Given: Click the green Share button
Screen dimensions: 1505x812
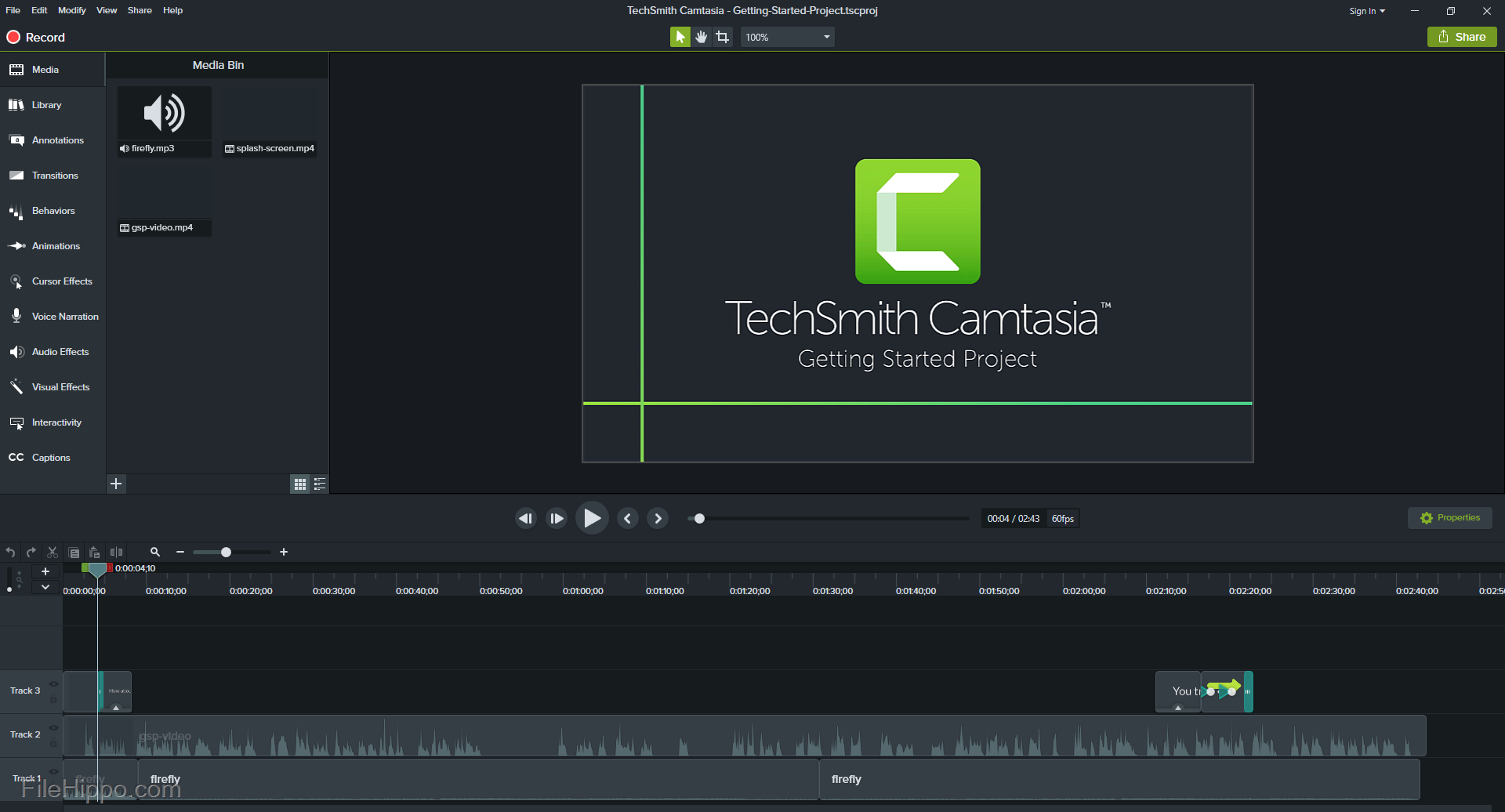Looking at the screenshot, I should (x=1461, y=36).
